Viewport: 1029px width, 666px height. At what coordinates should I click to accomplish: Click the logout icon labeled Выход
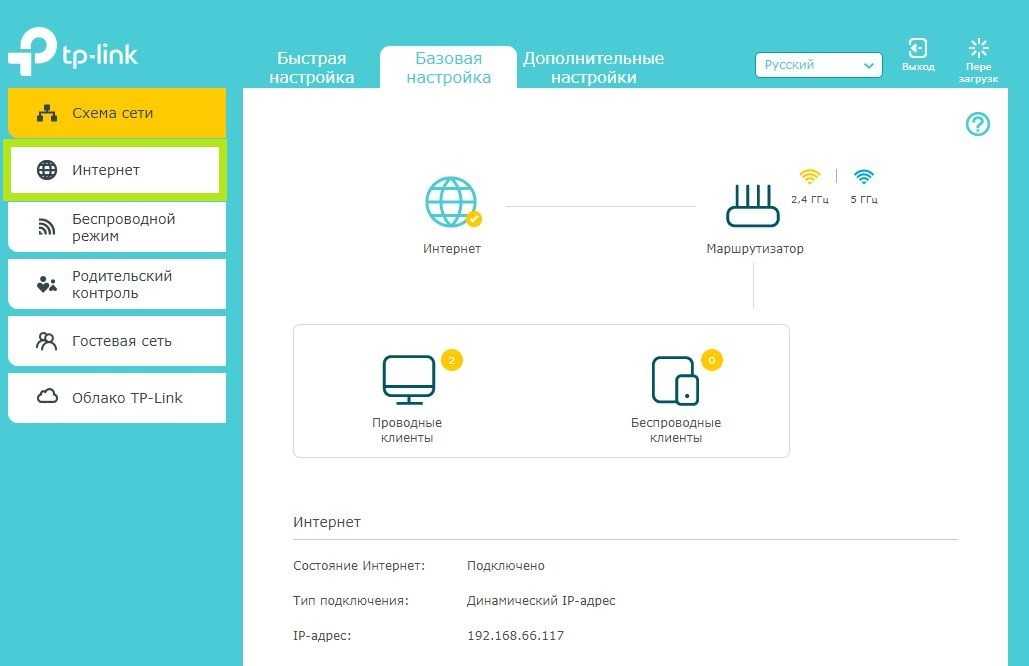[x=917, y=54]
